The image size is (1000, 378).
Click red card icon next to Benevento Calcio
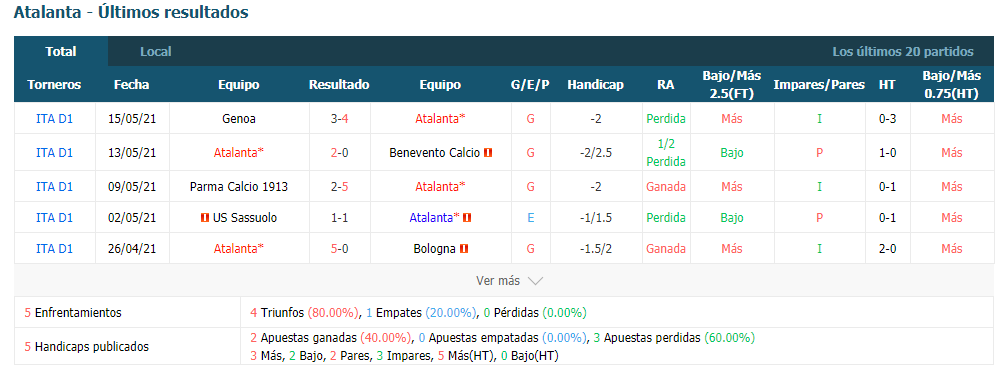489,153
